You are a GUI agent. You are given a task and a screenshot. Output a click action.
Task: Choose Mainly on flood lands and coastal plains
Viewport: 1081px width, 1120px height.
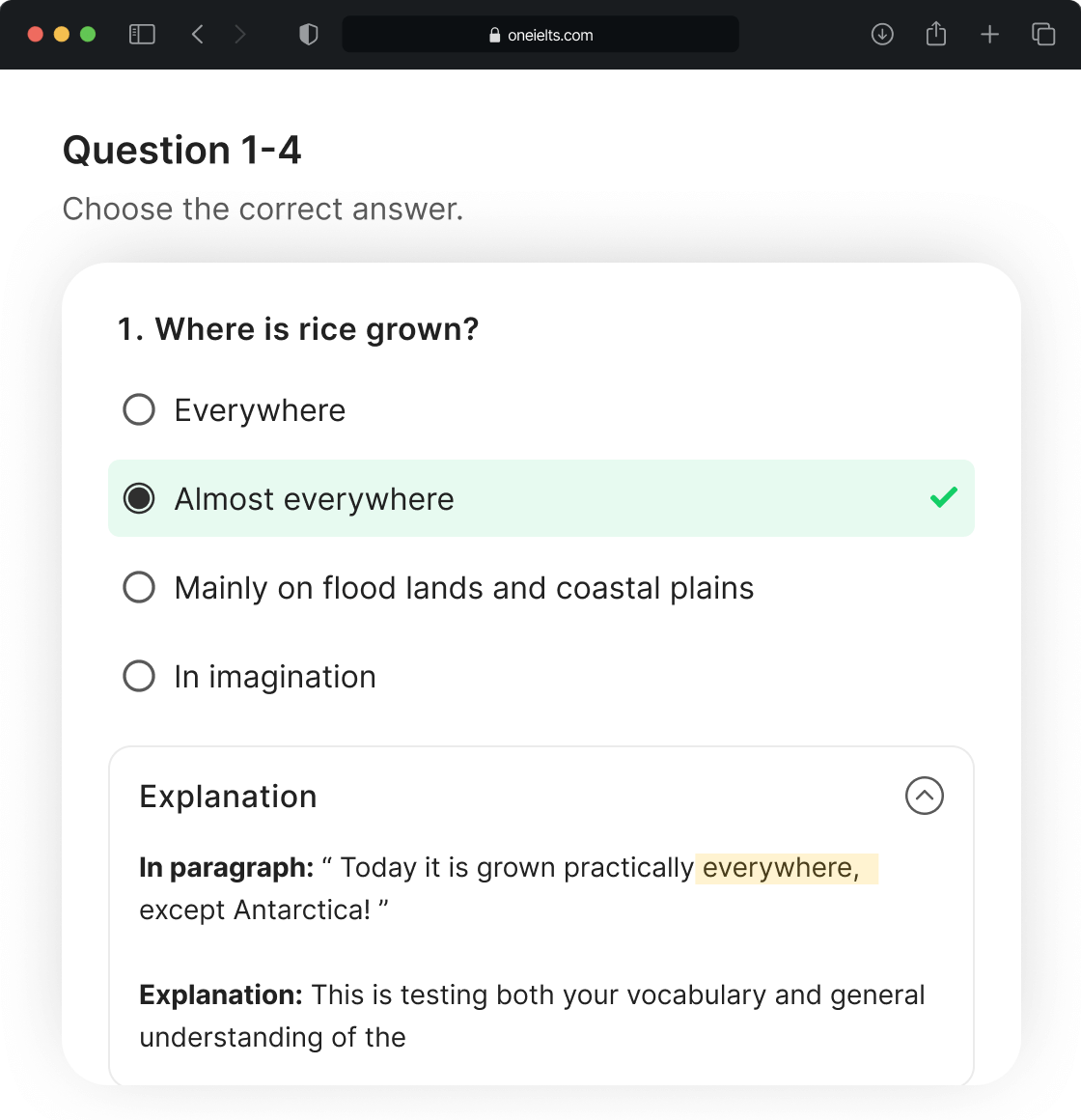(139, 587)
